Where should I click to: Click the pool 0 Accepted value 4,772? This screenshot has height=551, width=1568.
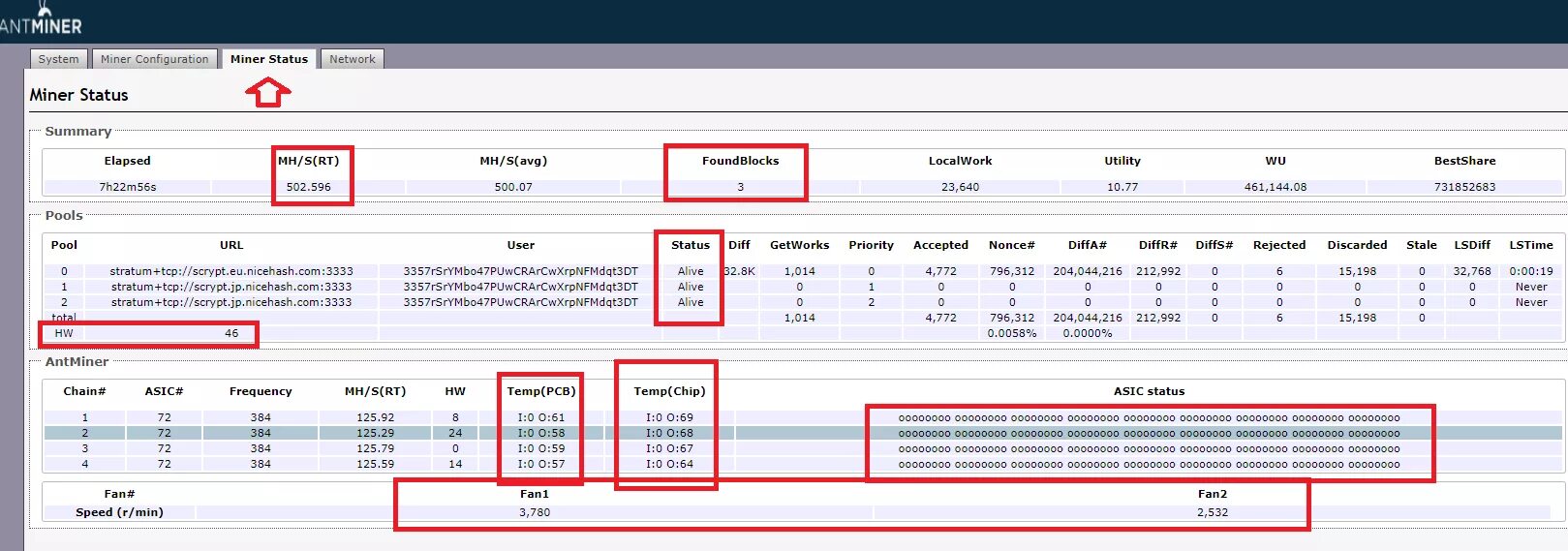(940, 271)
